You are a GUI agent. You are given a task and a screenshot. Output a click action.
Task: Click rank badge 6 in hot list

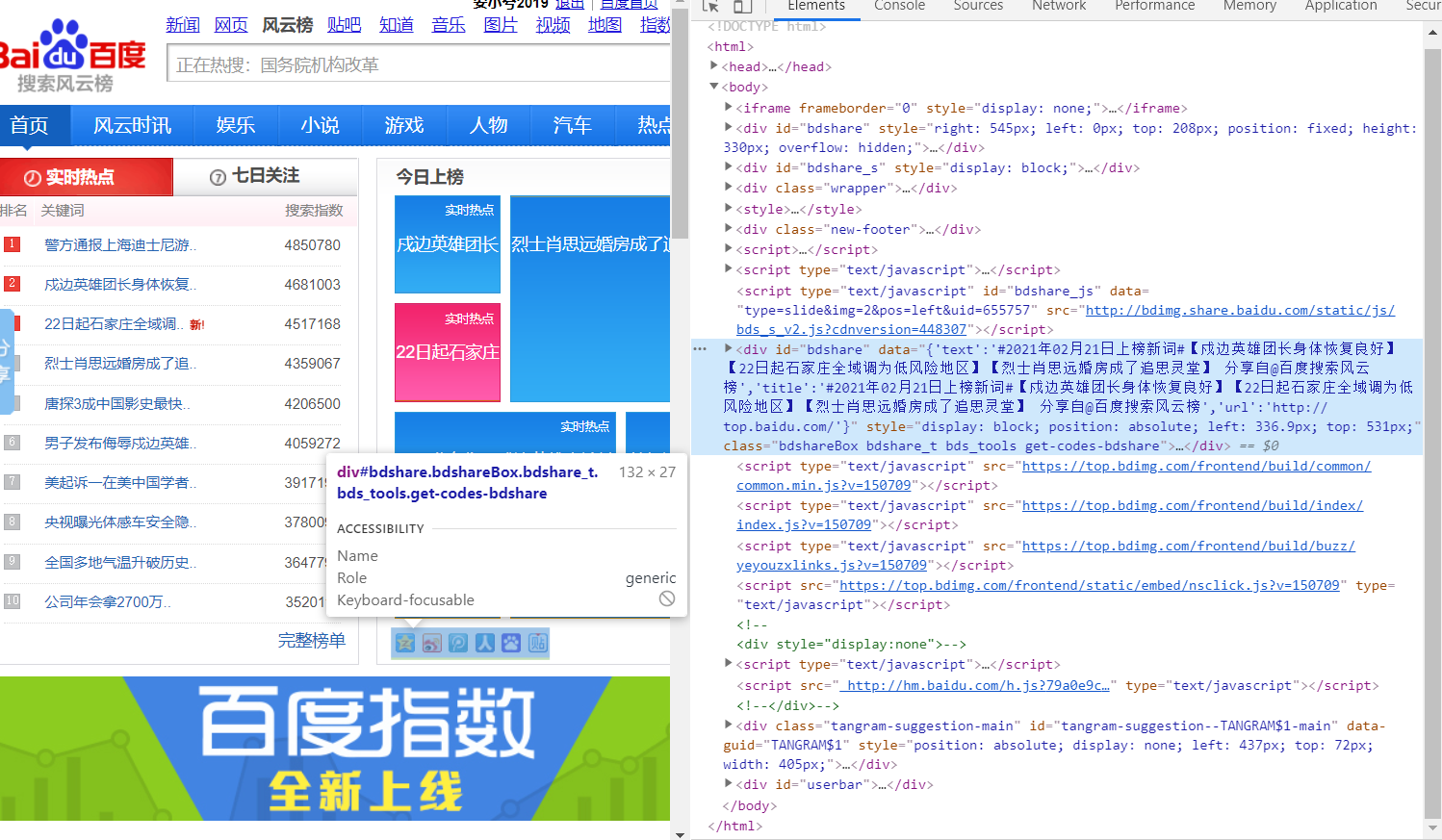click(12, 443)
